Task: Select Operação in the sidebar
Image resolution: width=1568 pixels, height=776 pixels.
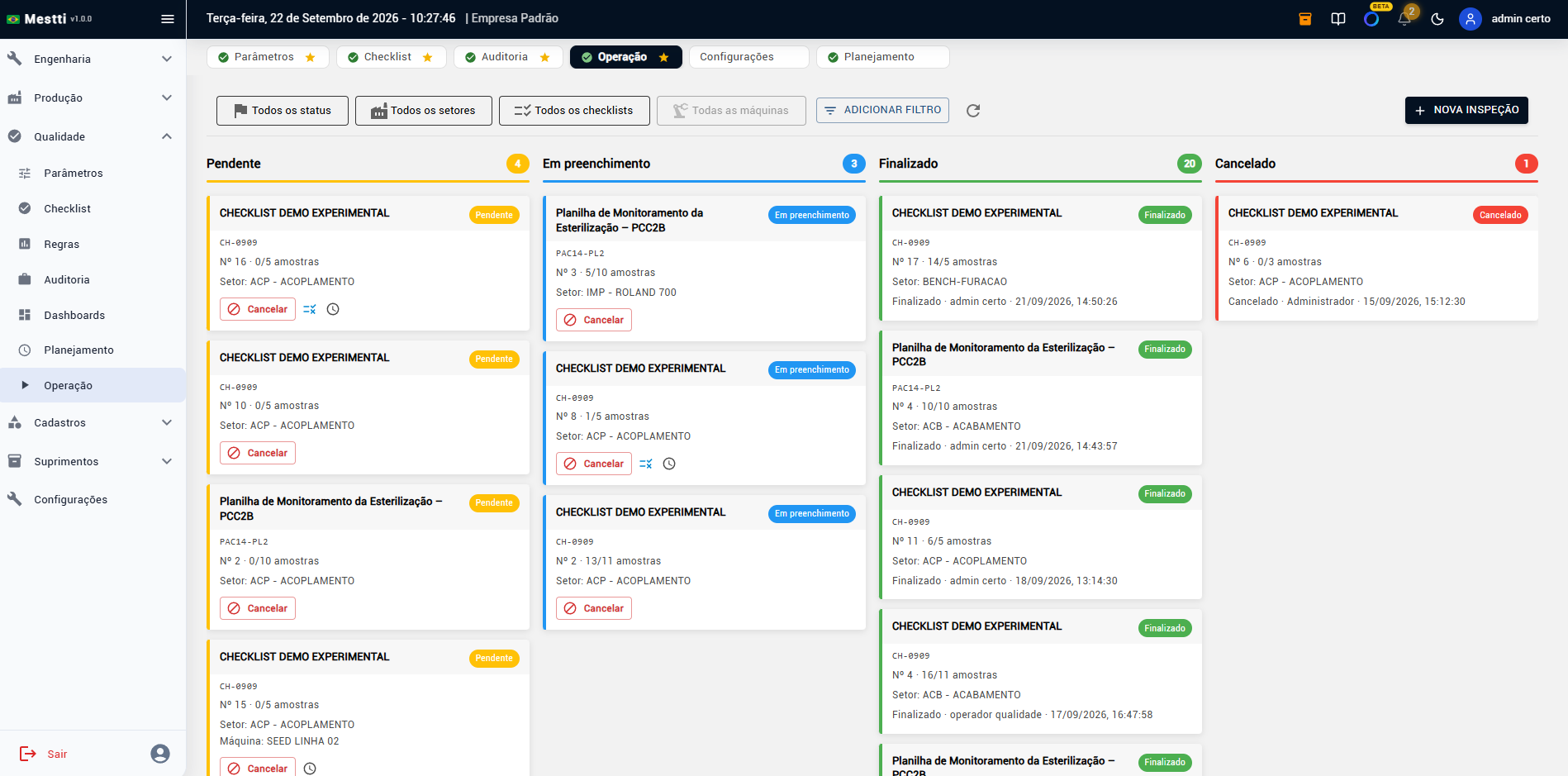Action: (x=93, y=385)
